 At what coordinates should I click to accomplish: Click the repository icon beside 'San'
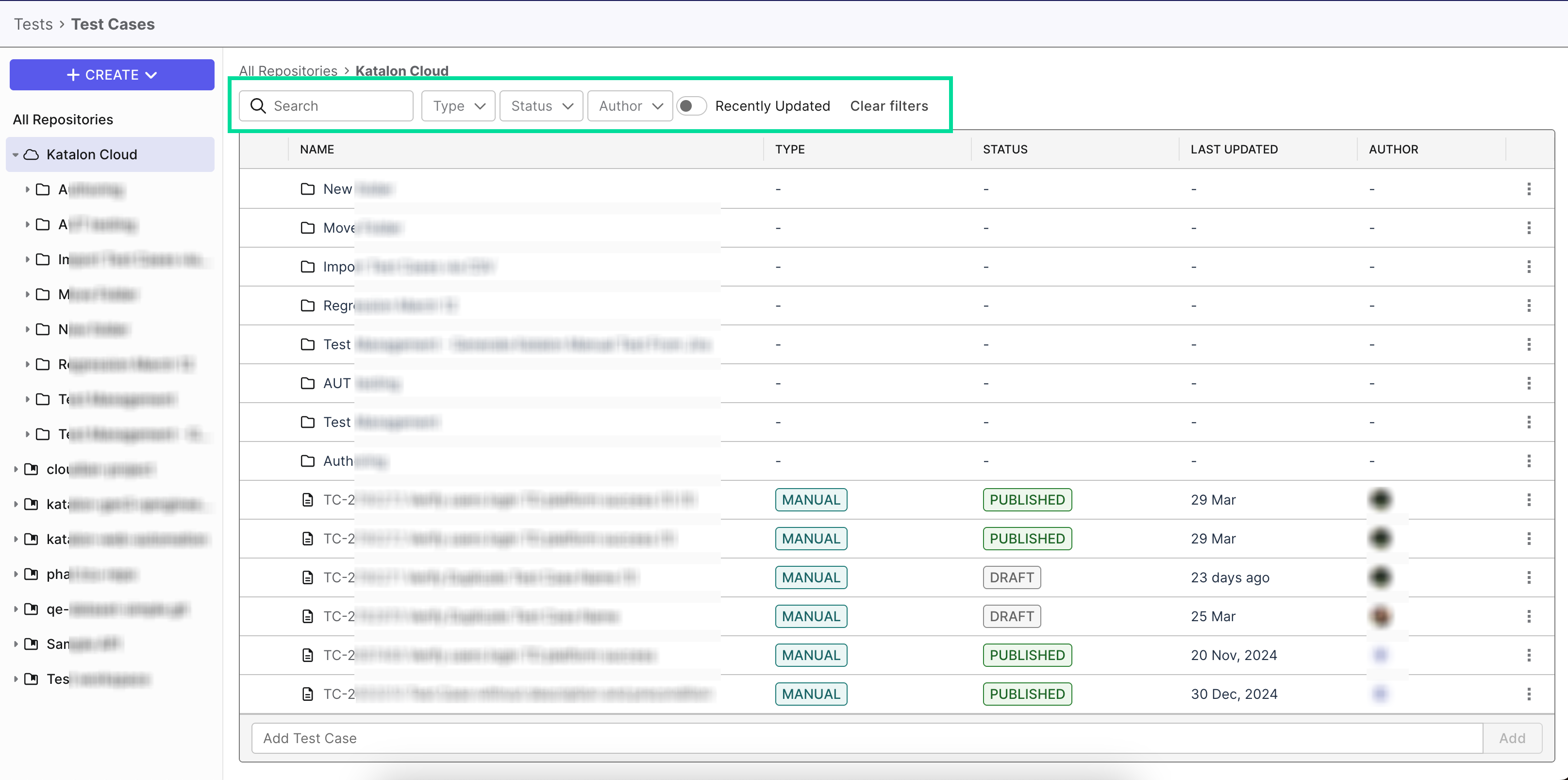pos(31,644)
